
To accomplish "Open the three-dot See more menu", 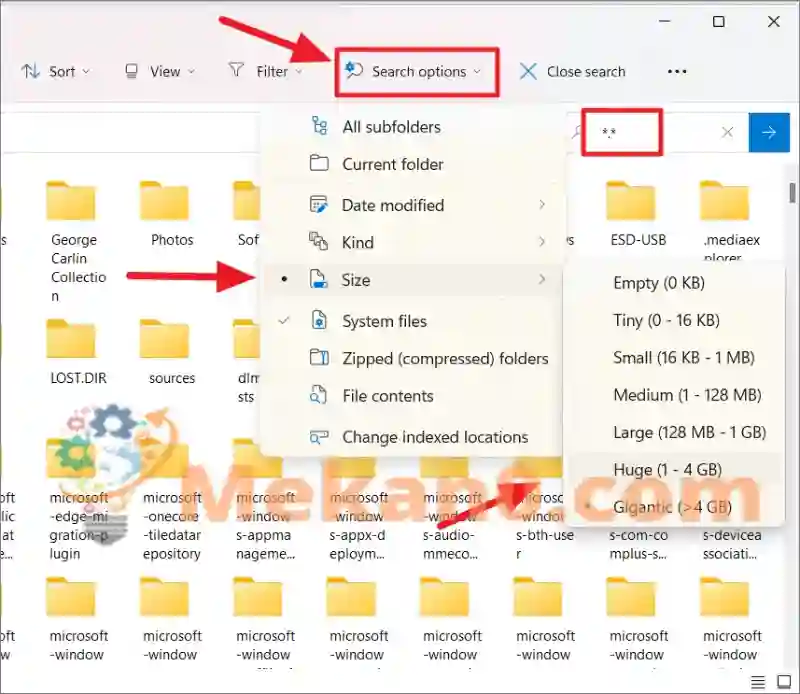I will (x=677, y=71).
